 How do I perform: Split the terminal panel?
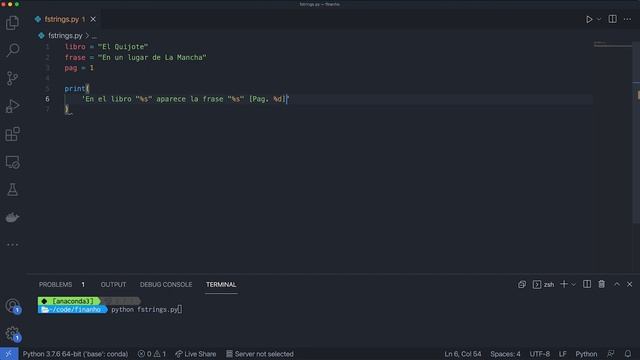[x=587, y=284]
